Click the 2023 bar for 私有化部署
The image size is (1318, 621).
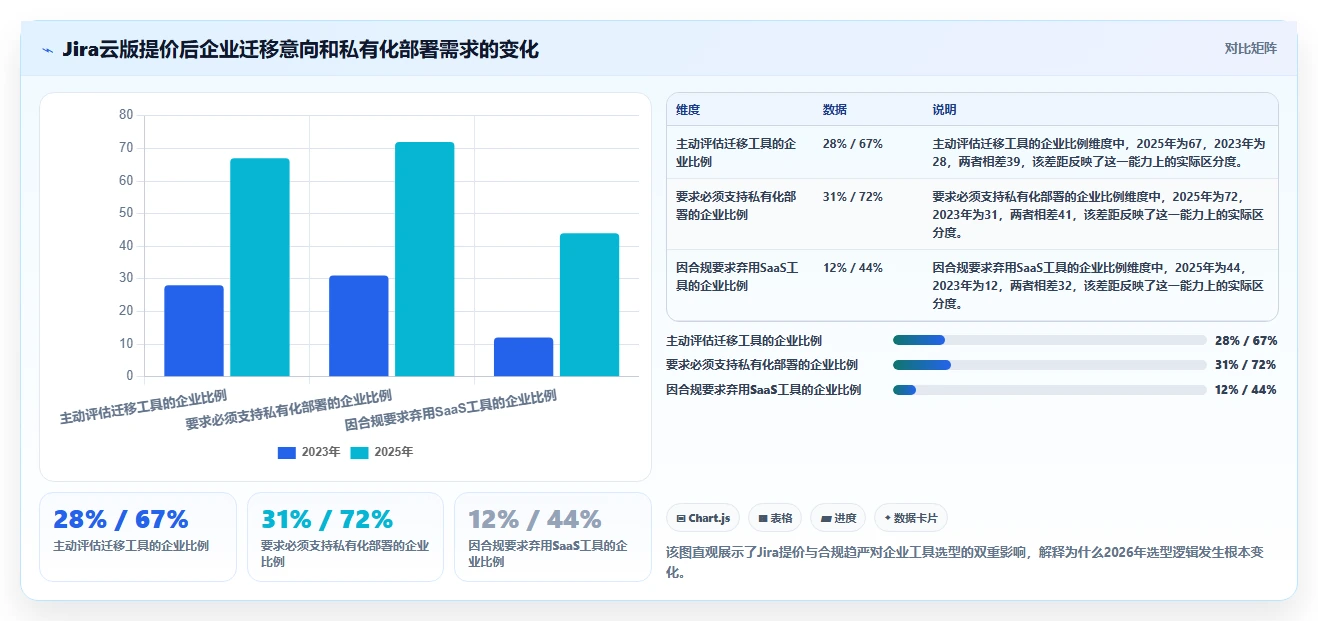(x=359, y=326)
